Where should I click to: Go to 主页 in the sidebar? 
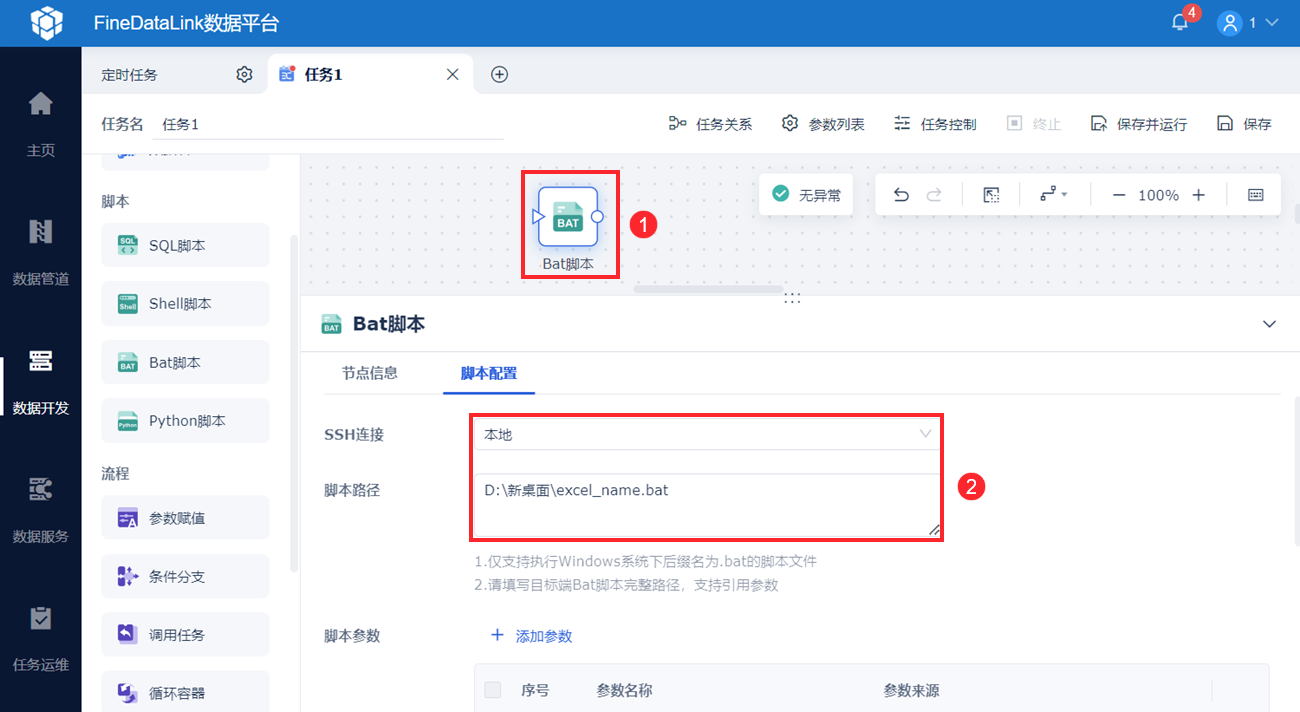(40, 124)
